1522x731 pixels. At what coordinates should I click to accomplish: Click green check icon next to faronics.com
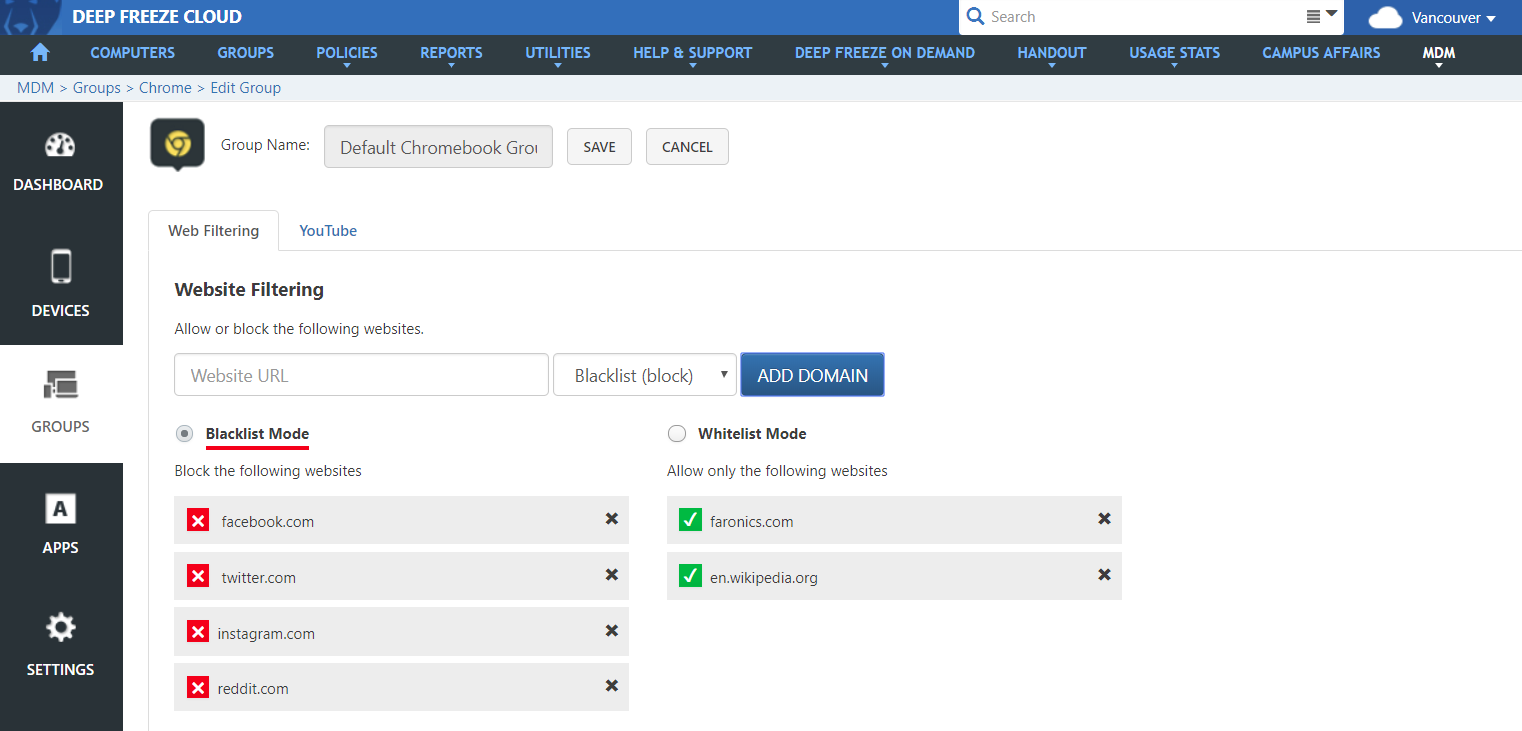click(x=690, y=520)
